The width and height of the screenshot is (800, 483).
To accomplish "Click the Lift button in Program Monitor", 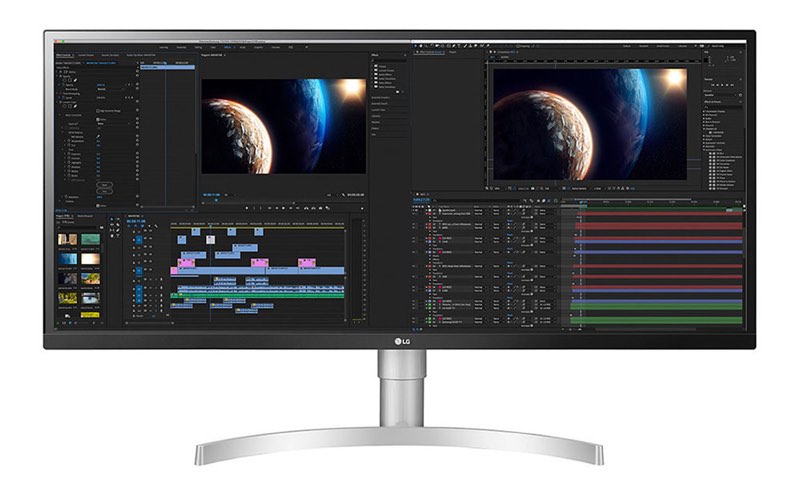I will [x=306, y=208].
